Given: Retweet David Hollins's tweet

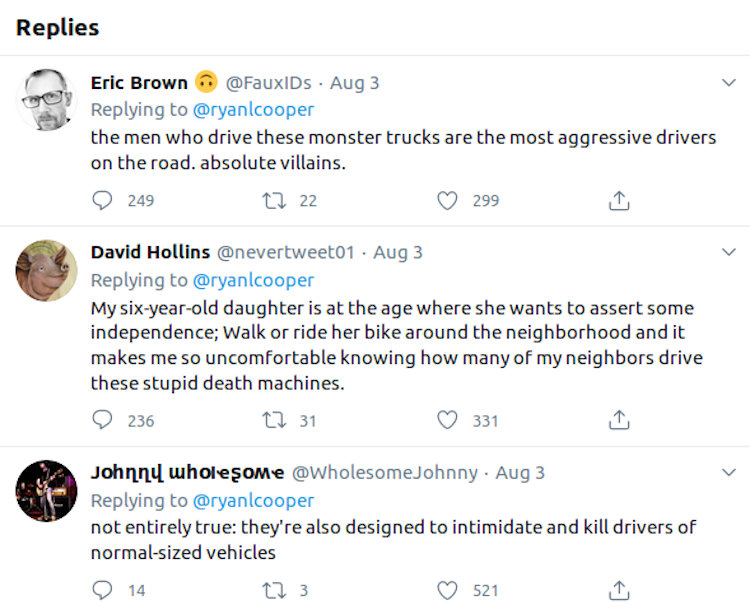Looking at the screenshot, I should (273, 421).
